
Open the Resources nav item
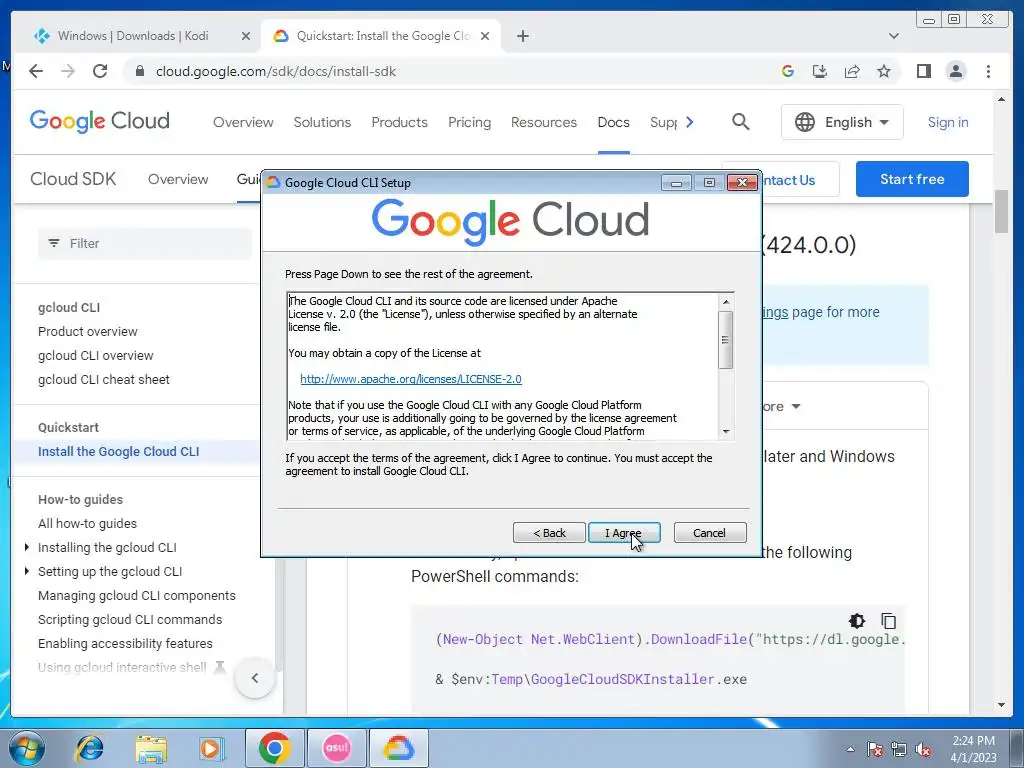[x=544, y=122]
